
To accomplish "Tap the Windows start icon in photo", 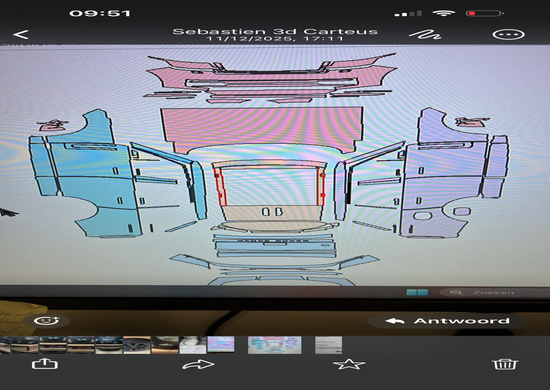I will 417,292.
